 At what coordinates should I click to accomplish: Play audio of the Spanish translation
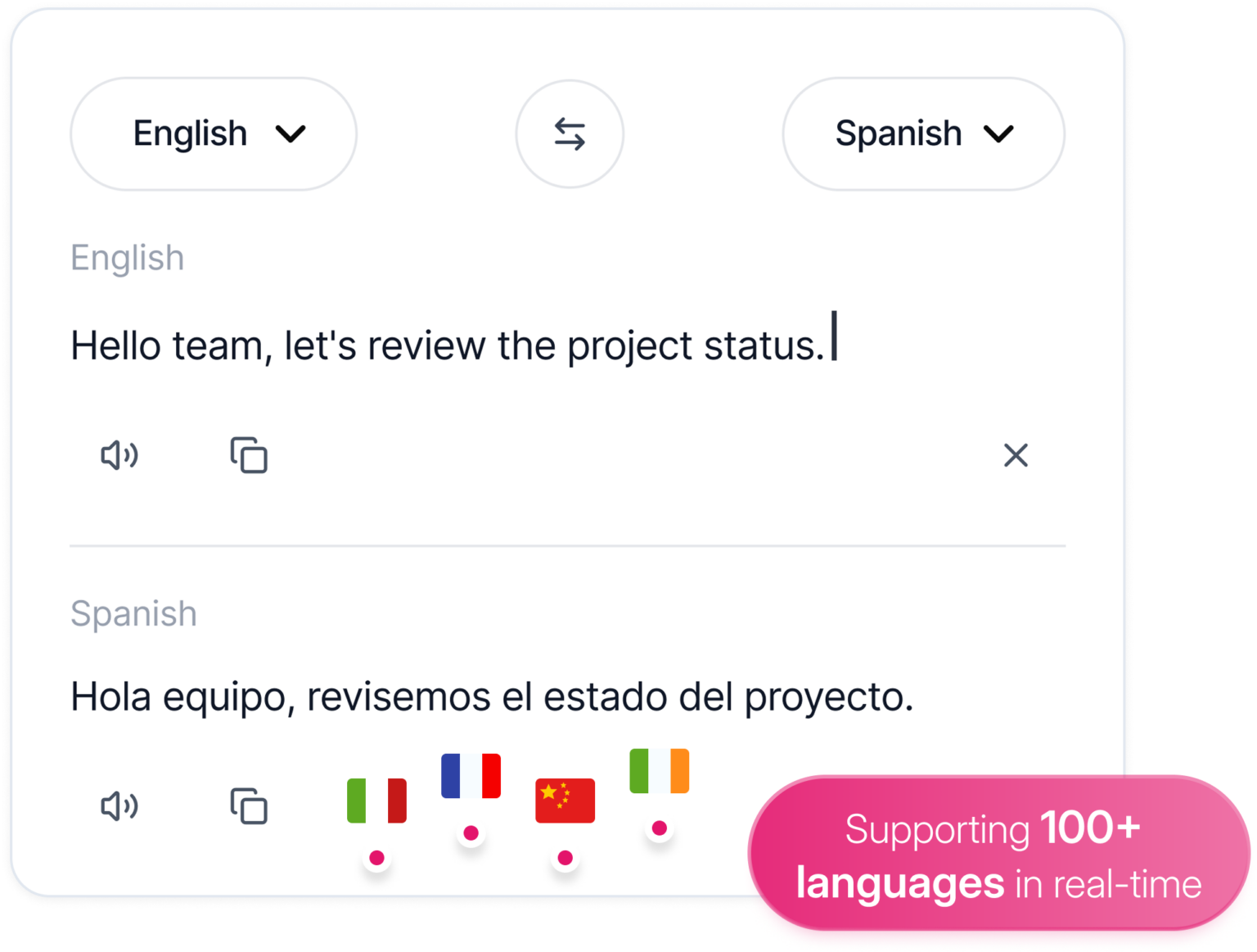point(119,808)
